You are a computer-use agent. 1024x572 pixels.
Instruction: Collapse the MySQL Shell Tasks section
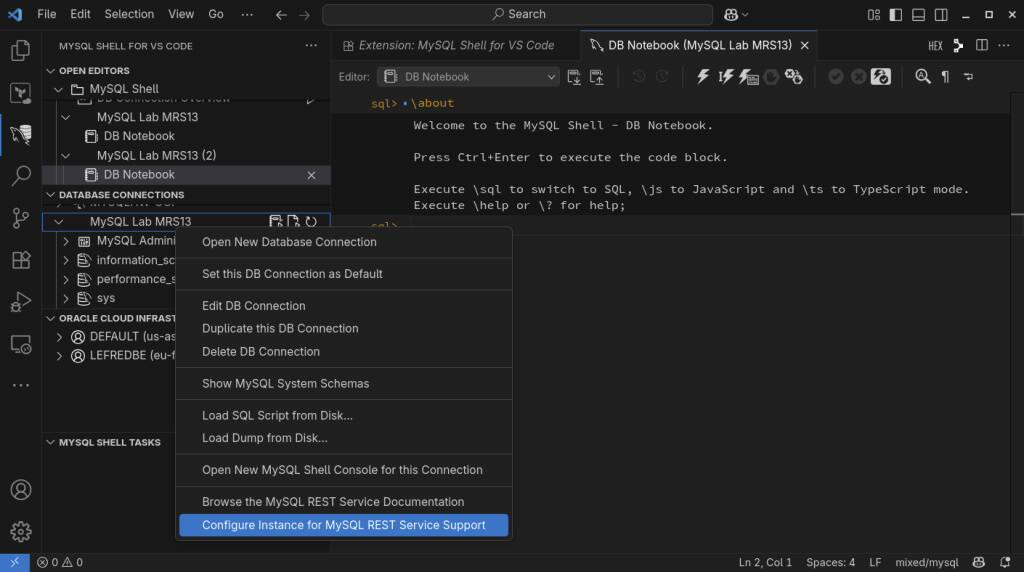pyautogui.click(x=50, y=442)
